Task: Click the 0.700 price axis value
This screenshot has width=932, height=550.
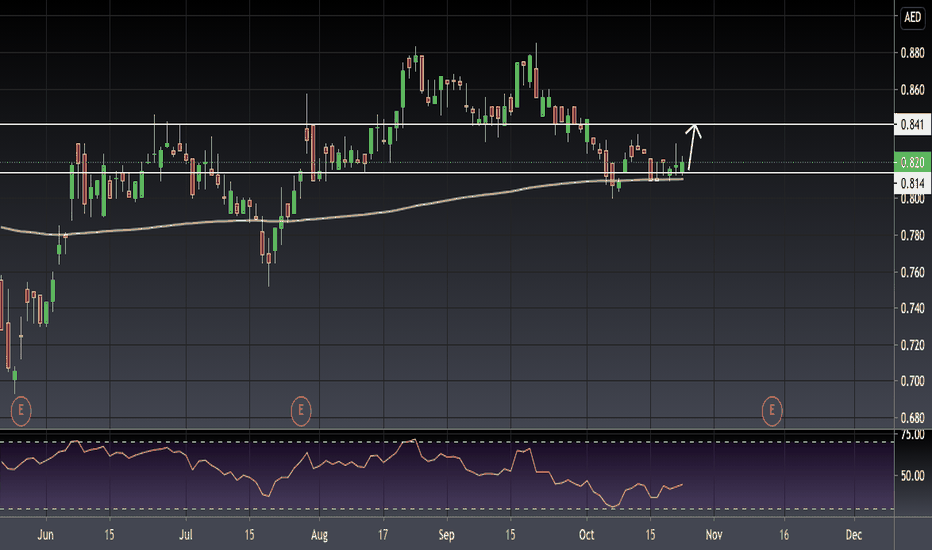Action: coord(912,381)
